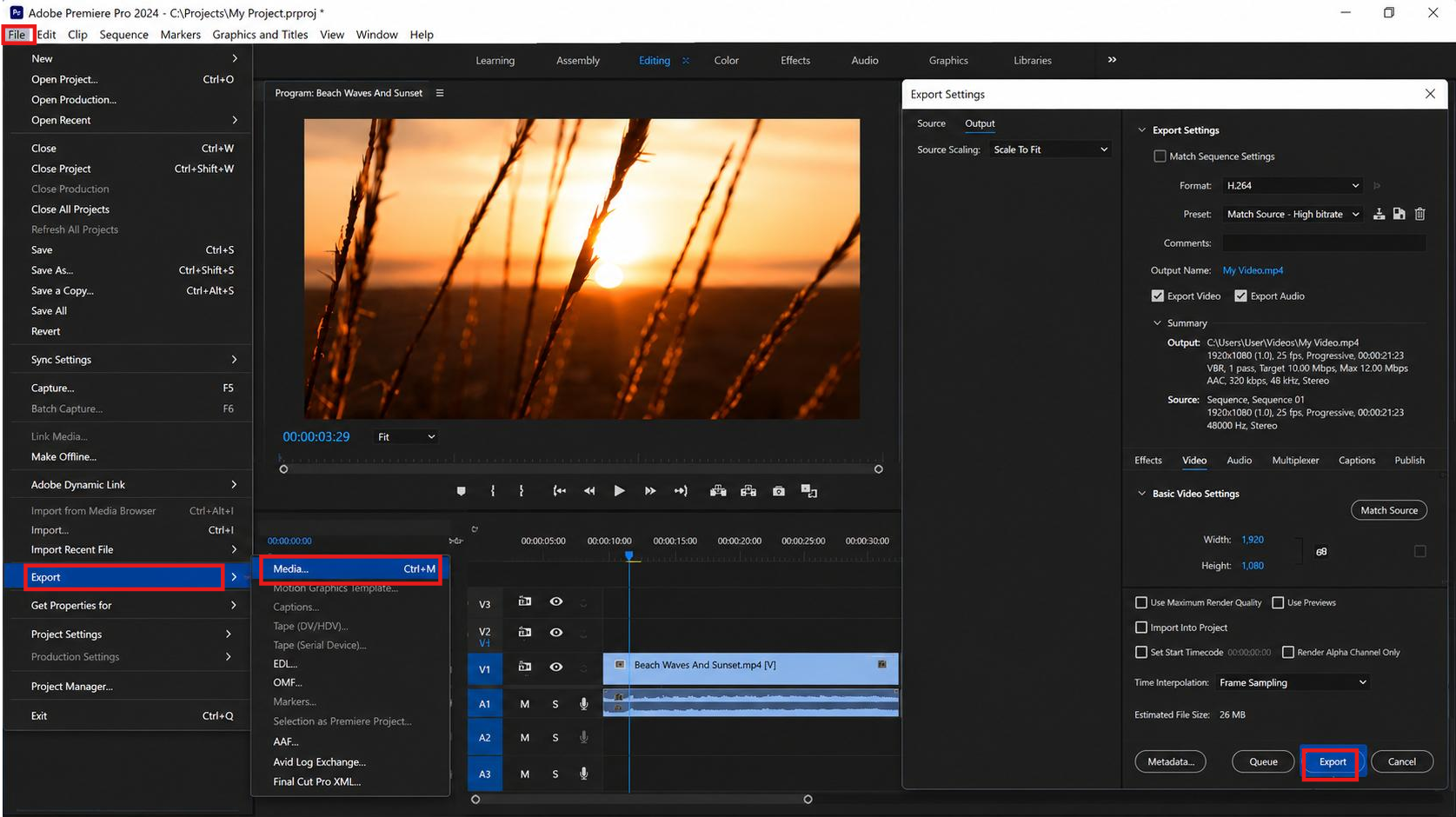
Task: Step back one frame in Program monitor
Action: point(589,491)
